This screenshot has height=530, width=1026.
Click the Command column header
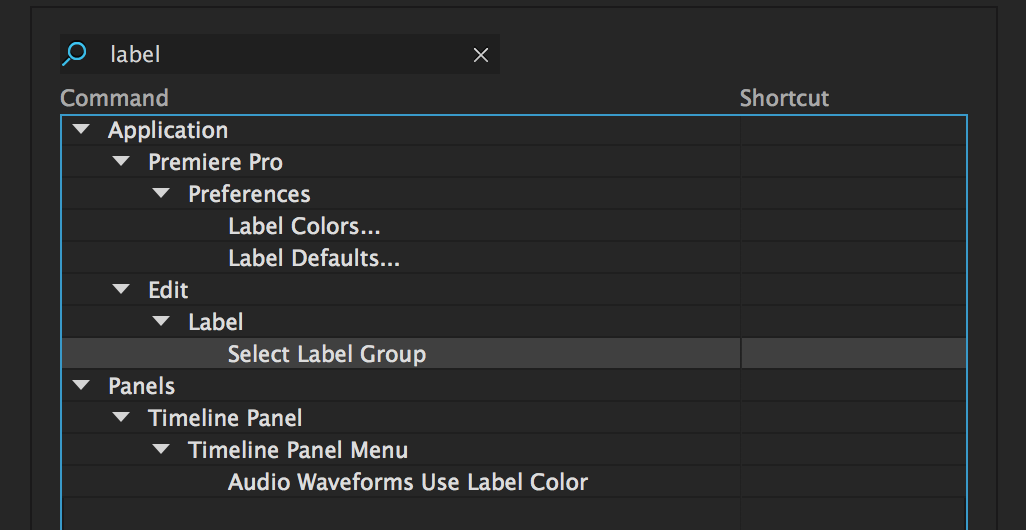pyautogui.click(x=115, y=98)
